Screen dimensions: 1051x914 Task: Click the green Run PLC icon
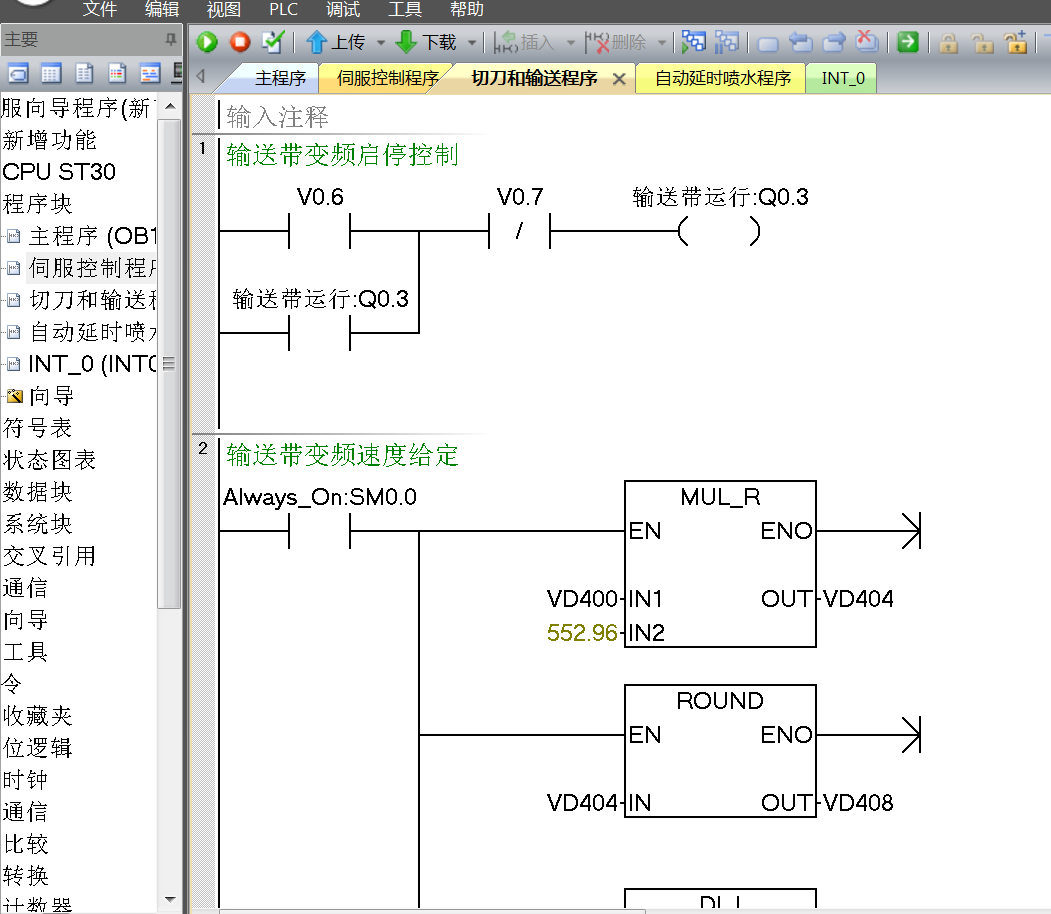click(207, 42)
